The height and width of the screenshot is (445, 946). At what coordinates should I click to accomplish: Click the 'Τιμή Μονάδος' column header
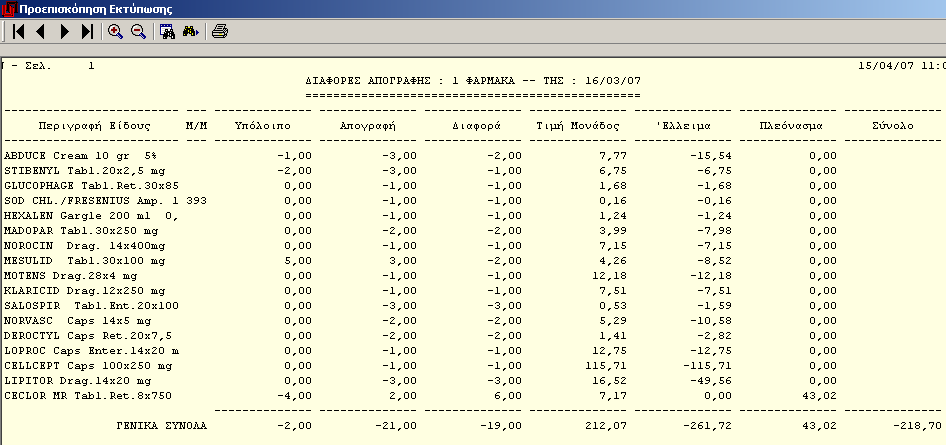point(578,126)
